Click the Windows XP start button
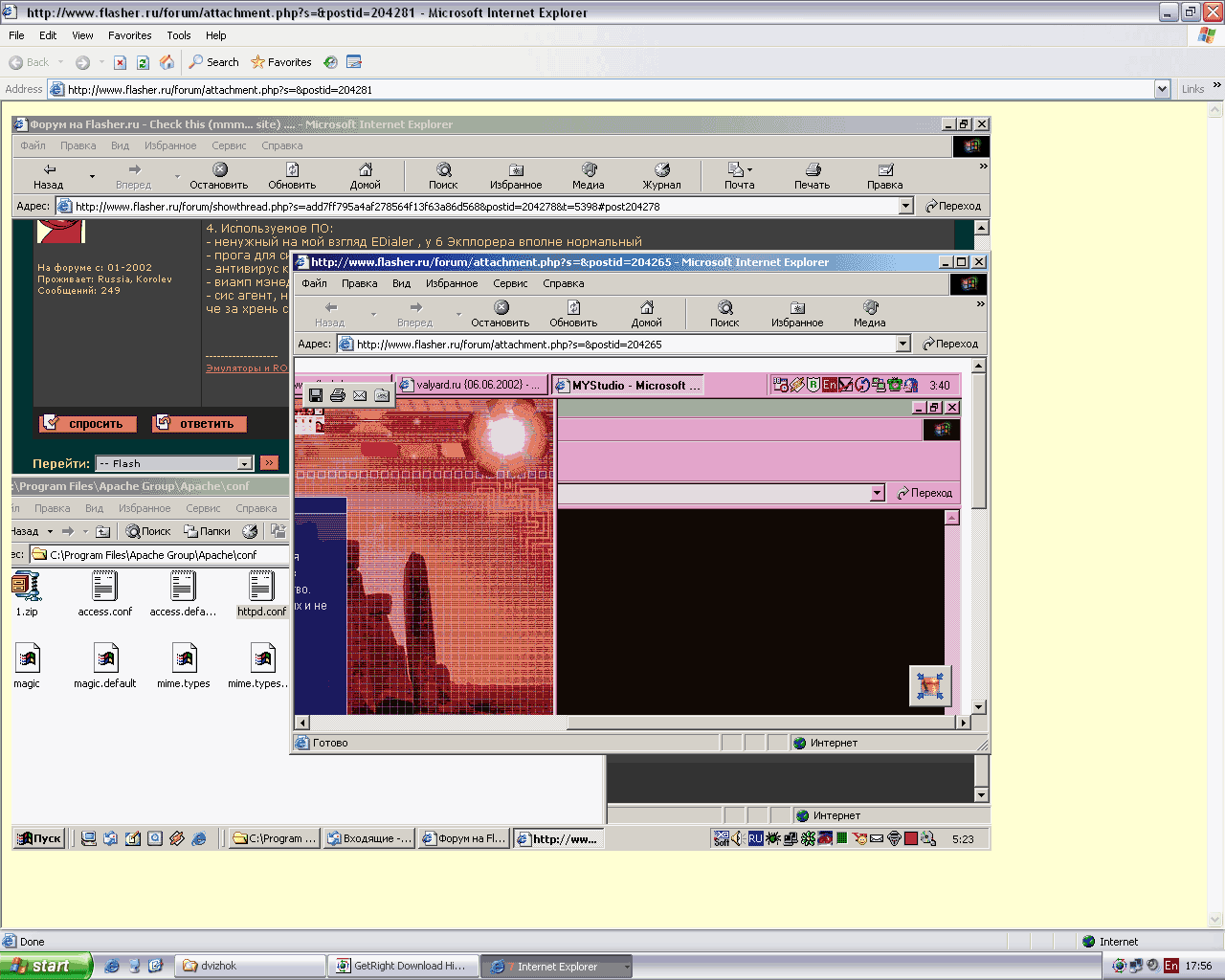 coord(45,966)
